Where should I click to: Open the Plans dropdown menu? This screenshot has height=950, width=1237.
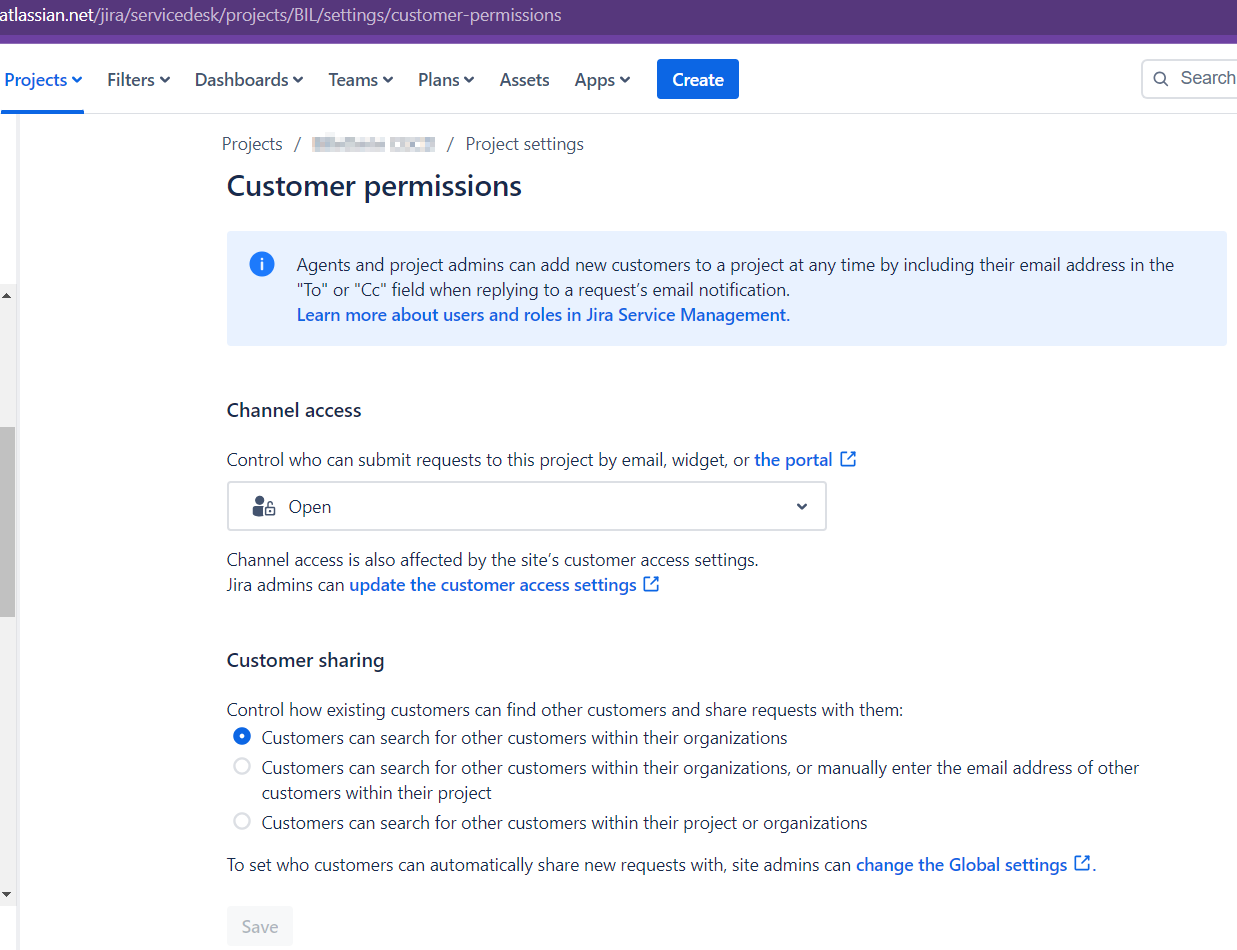pyautogui.click(x=446, y=80)
